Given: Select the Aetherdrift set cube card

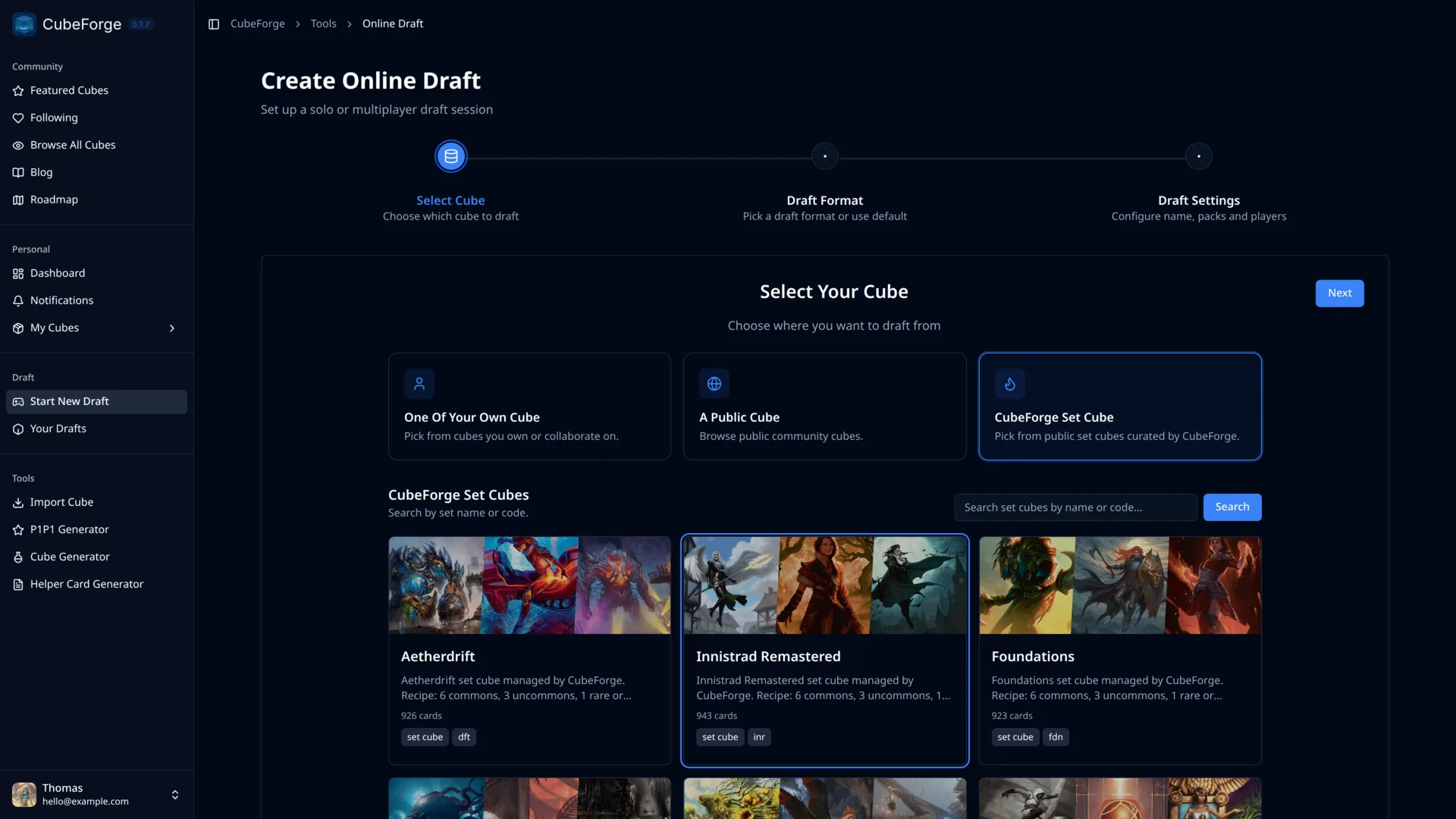Looking at the screenshot, I should (529, 651).
